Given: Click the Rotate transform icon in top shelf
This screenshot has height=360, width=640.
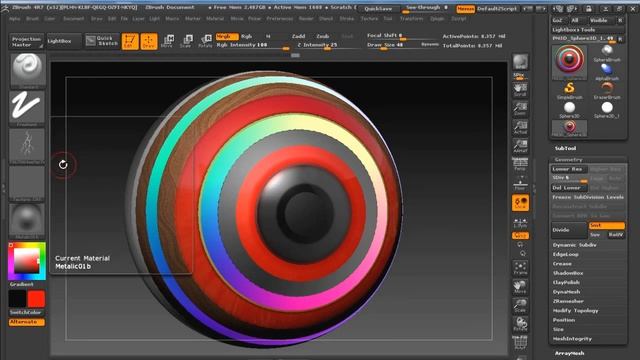Looking at the screenshot, I should pyautogui.click(x=205, y=41).
